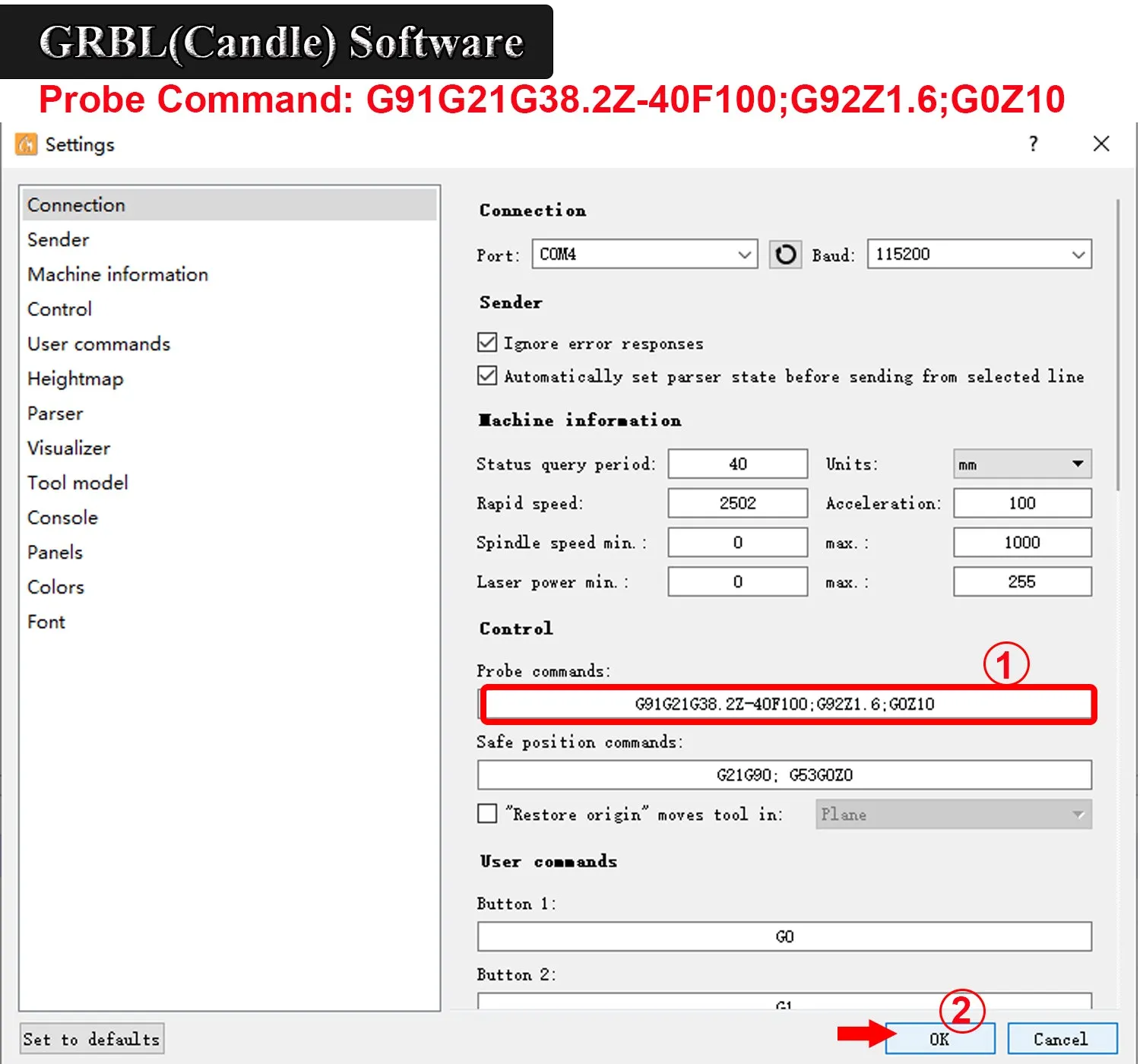The height and width of the screenshot is (1064, 1140).
Task: Click Spindle speed min field
Action: tap(737, 543)
